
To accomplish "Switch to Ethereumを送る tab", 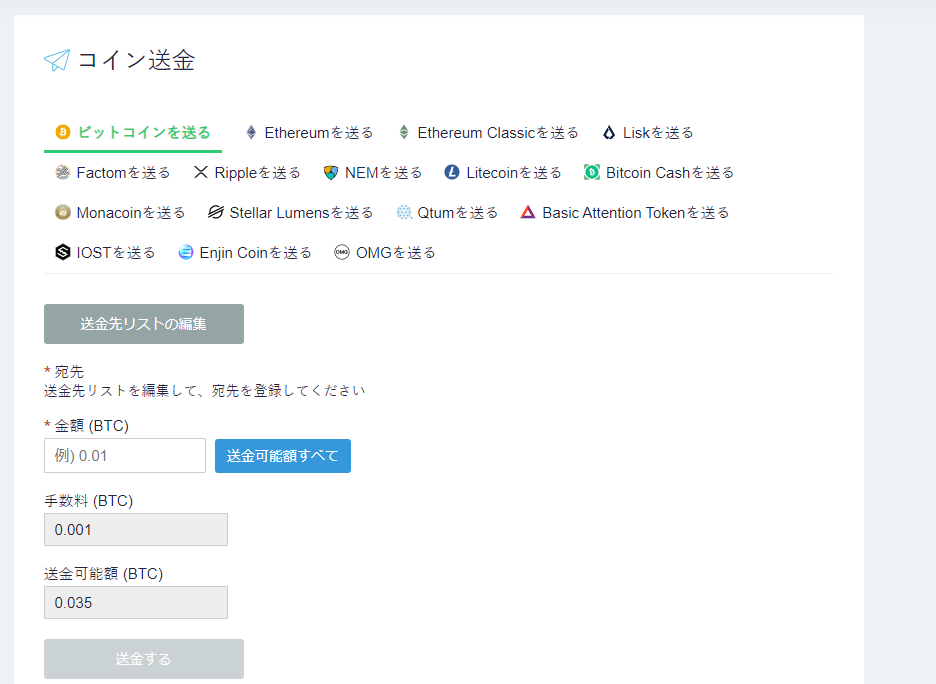I will 310,133.
